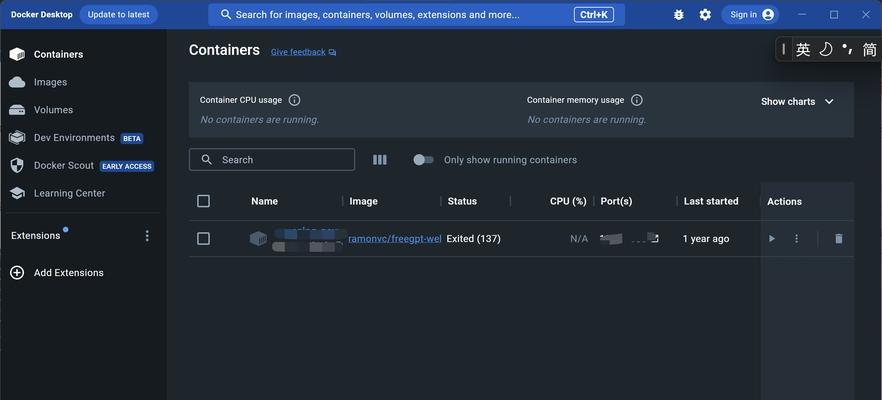Start the freegpt container with play icon
882x400 pixels.
[772, 239]
